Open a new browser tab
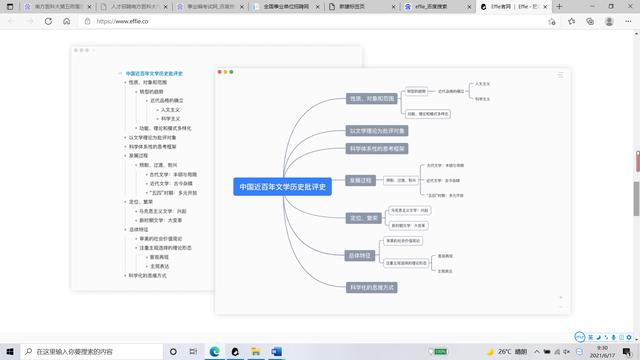 559,7
